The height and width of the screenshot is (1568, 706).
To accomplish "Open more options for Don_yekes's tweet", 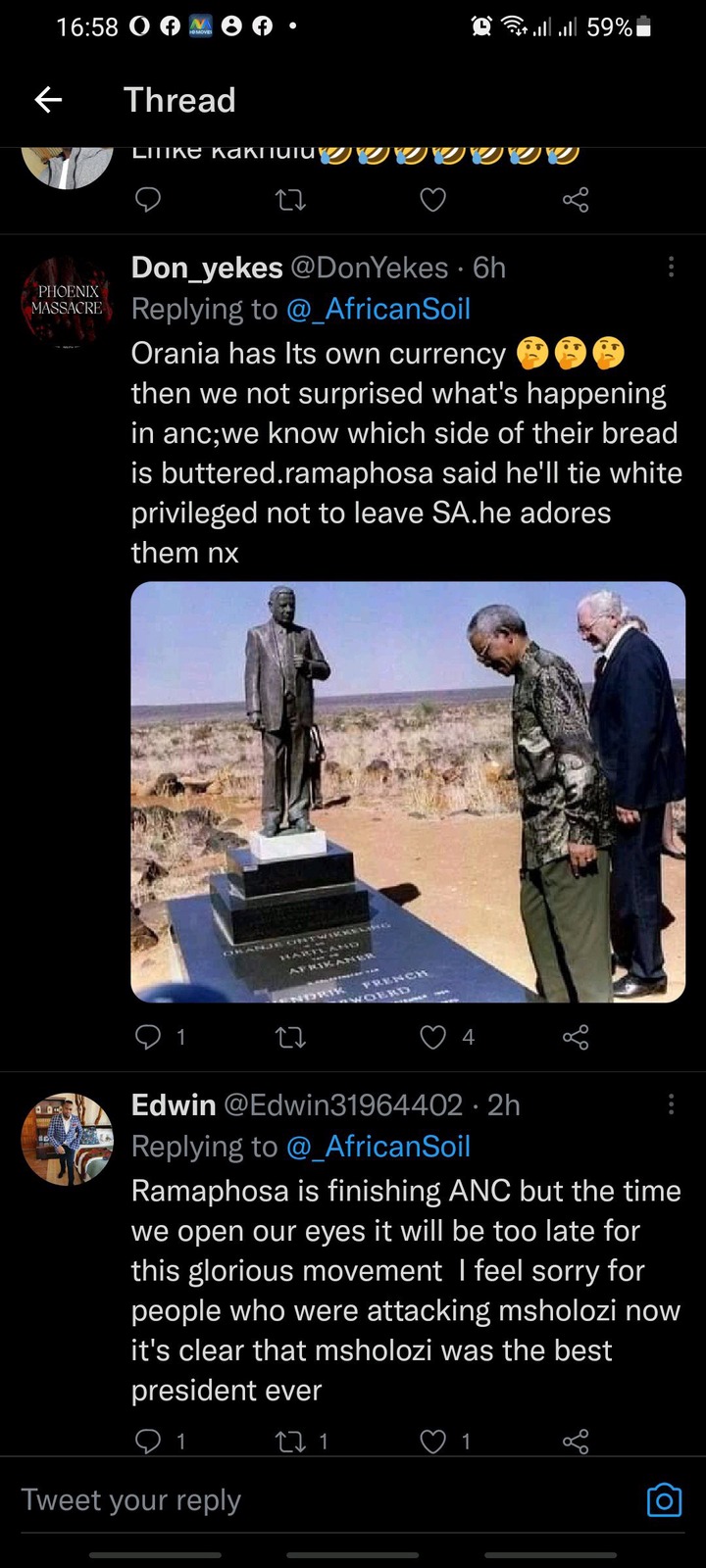I will point(671,267).
